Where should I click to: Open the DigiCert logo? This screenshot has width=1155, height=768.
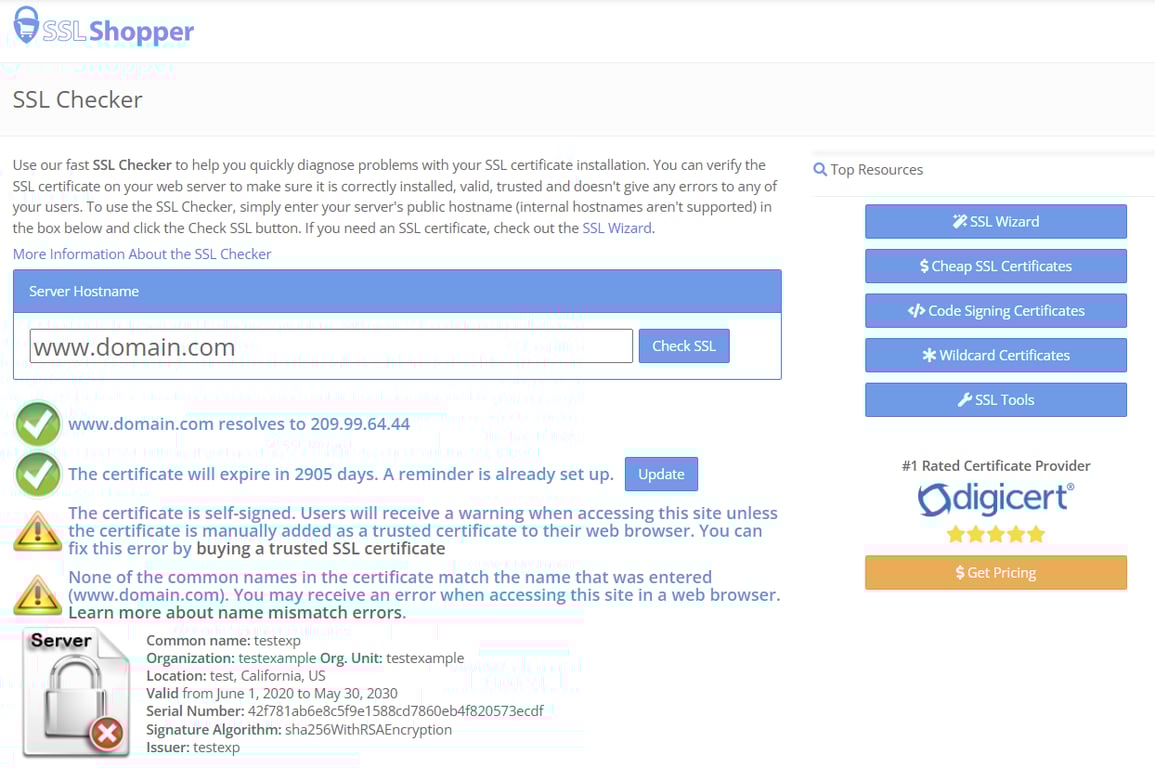995,500
